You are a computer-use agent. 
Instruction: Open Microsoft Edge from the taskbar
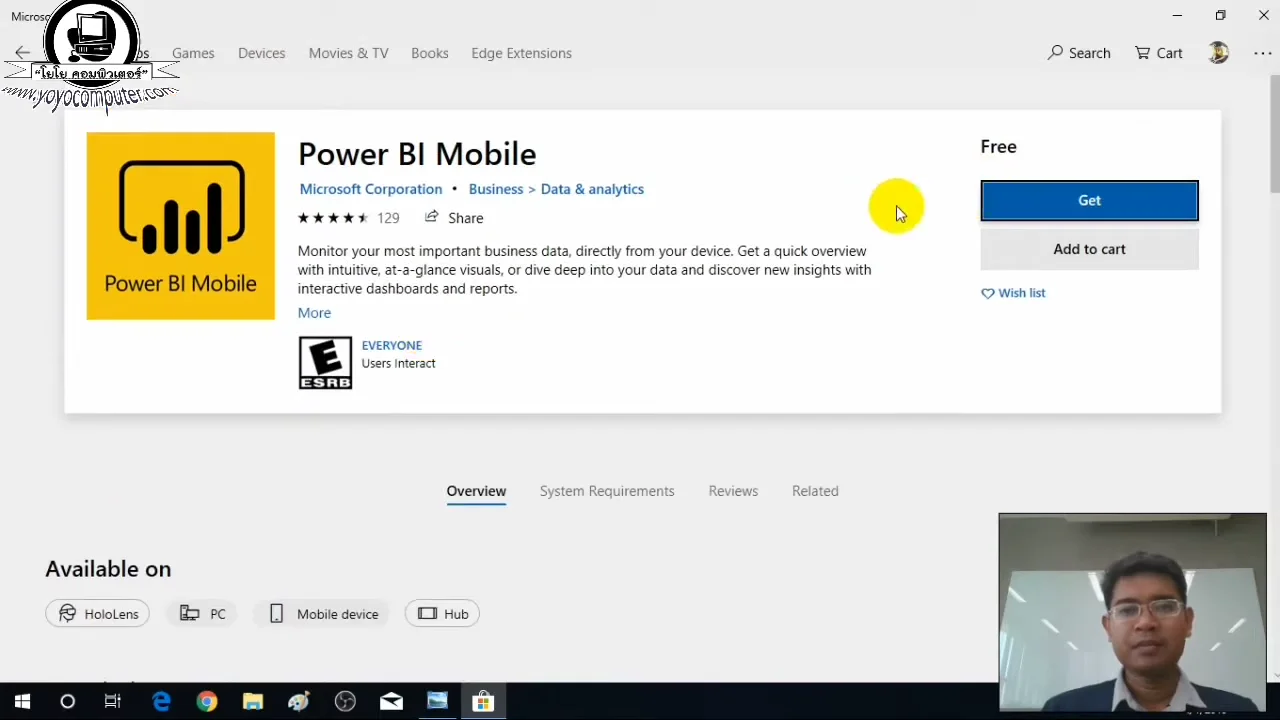point(161,701)
